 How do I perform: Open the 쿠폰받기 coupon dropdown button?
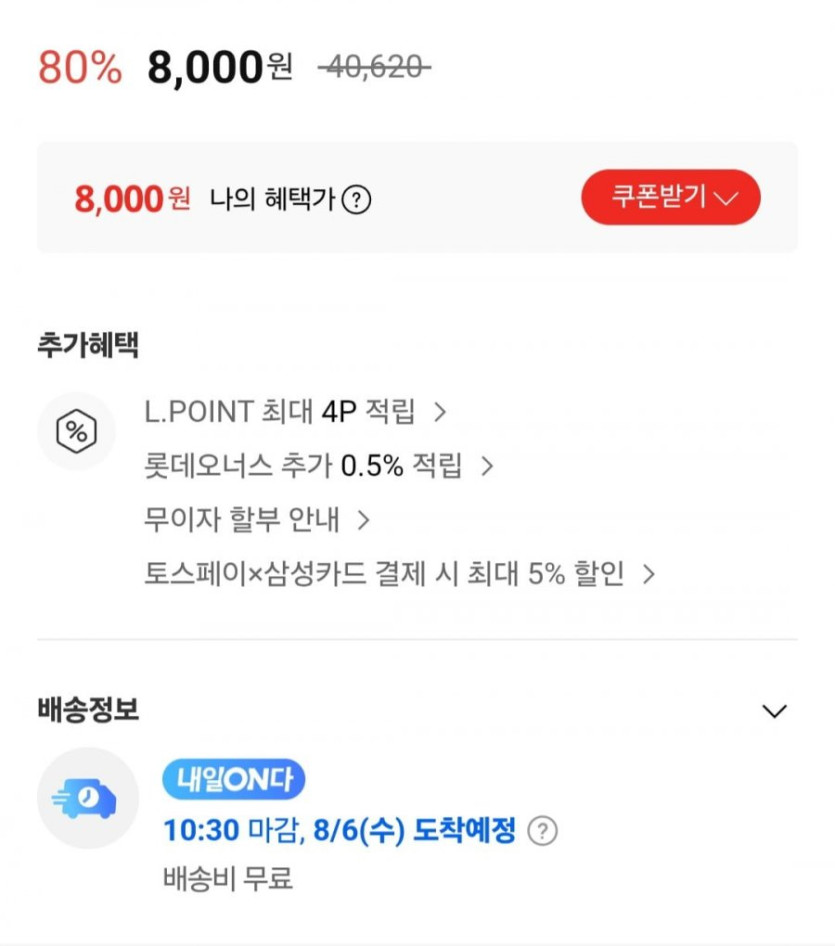(x=670, y=197)
